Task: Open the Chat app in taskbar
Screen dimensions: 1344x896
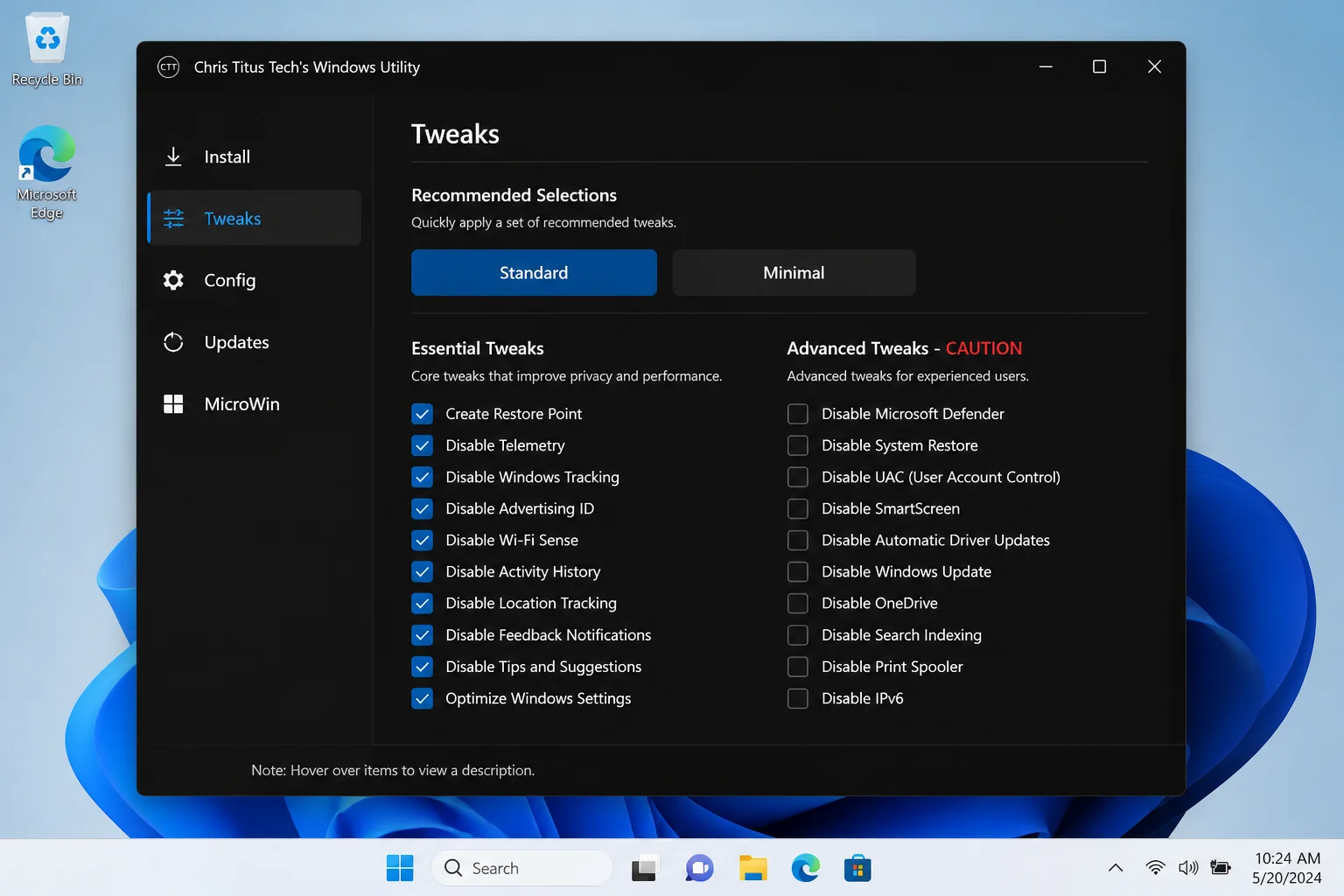Action: coord(699,868)
